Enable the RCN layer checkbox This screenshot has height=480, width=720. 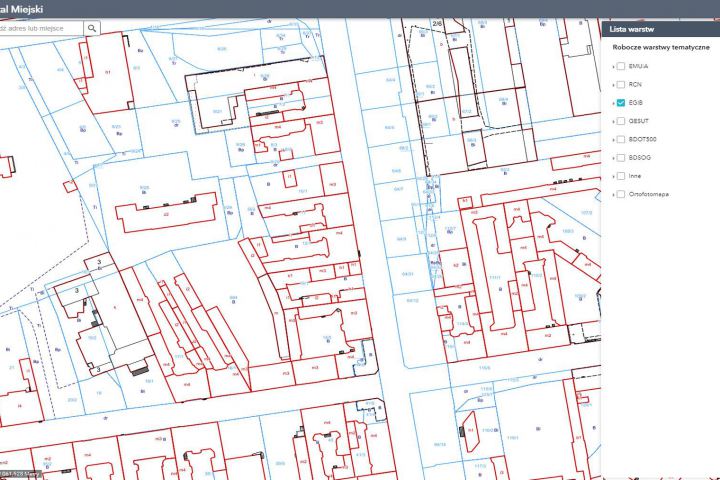point(621,85)
